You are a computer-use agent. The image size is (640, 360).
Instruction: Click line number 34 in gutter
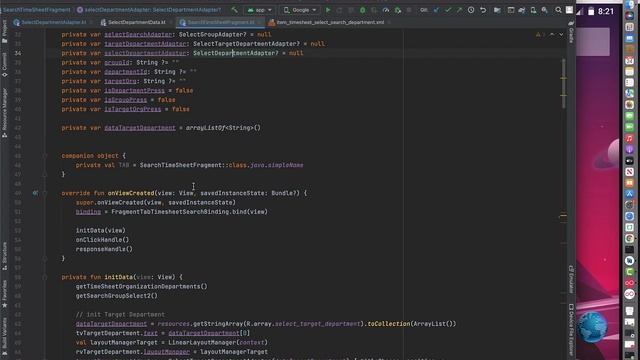coord(18,53)
